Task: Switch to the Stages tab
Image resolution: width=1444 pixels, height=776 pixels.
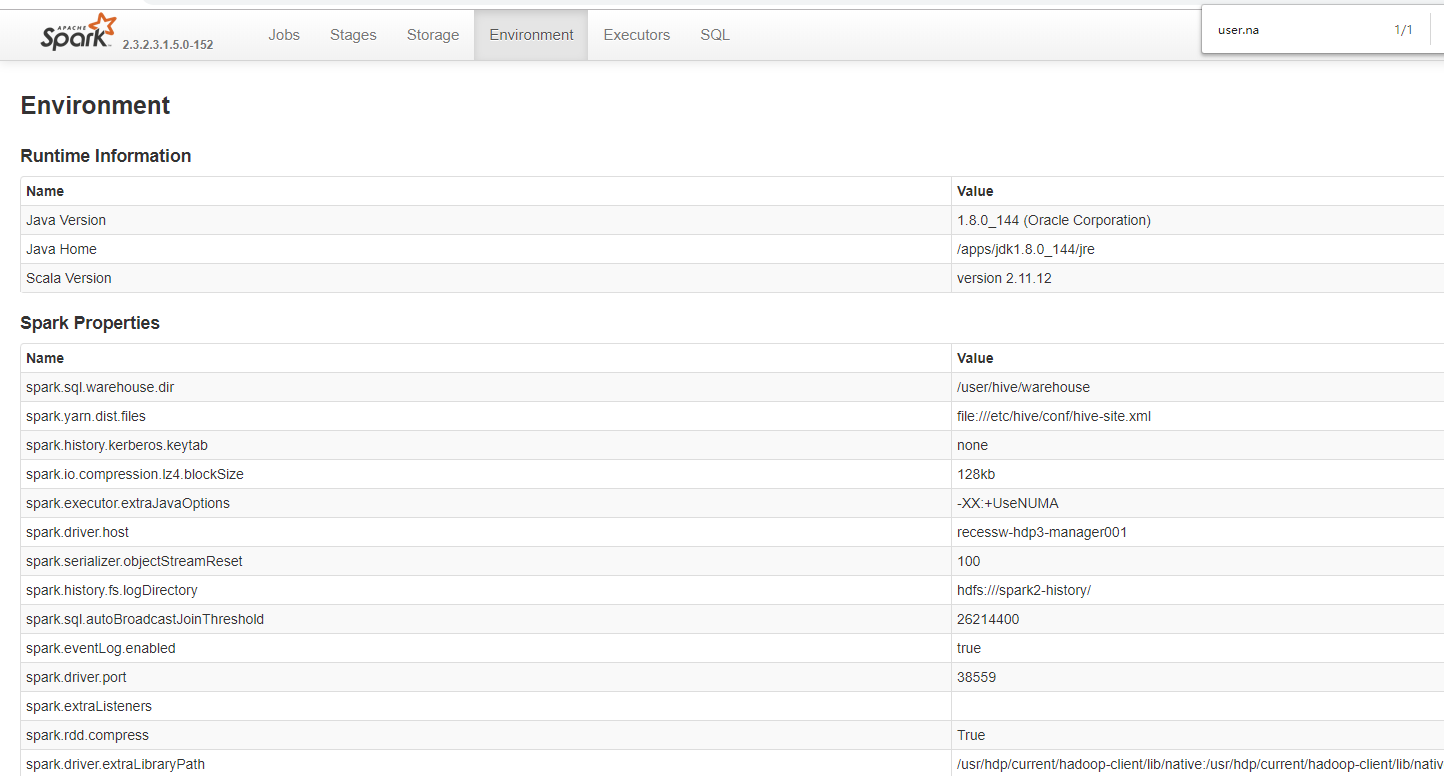Action: point(353,35)
